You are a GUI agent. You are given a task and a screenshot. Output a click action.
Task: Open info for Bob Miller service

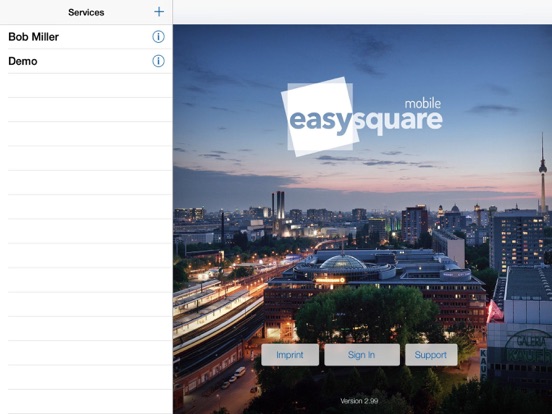pos(158,37)
